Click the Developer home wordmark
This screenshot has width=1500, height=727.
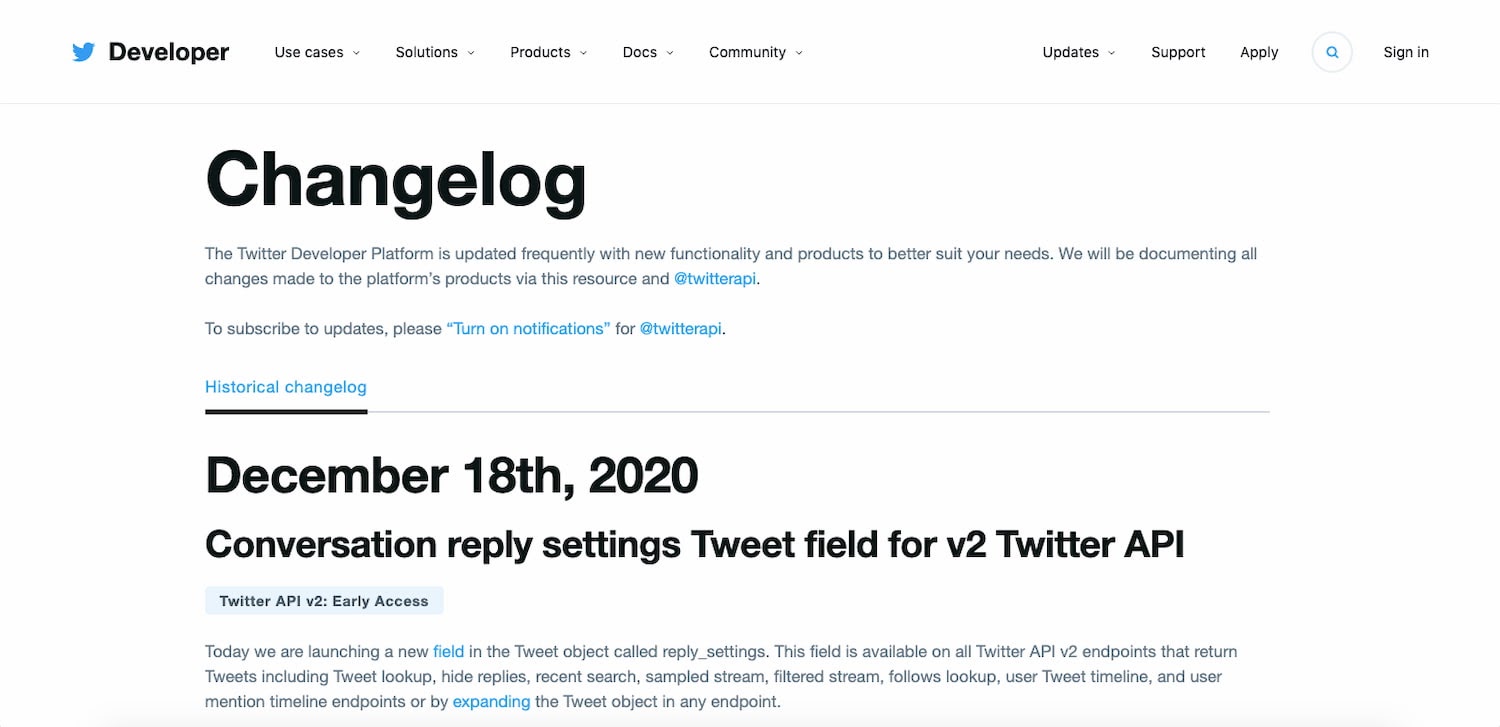point(169,52)
